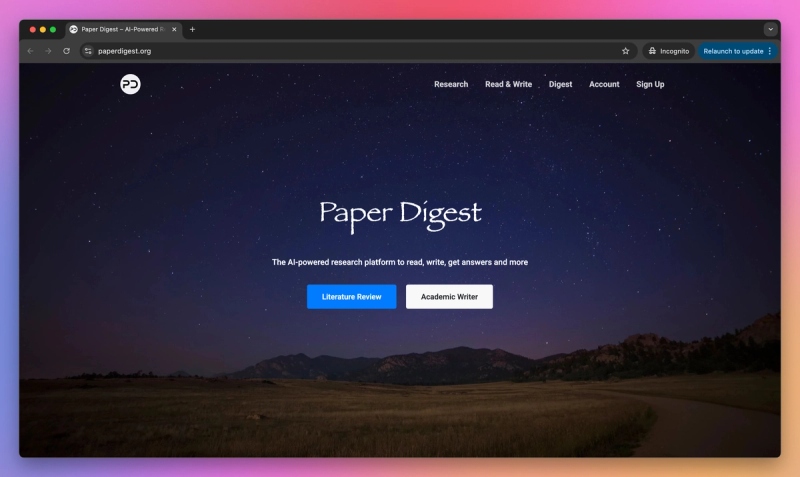Viewport: 800px width, 477px height.
Task: Go back using the browser back arrow
Action: click(x=31, y=51)
